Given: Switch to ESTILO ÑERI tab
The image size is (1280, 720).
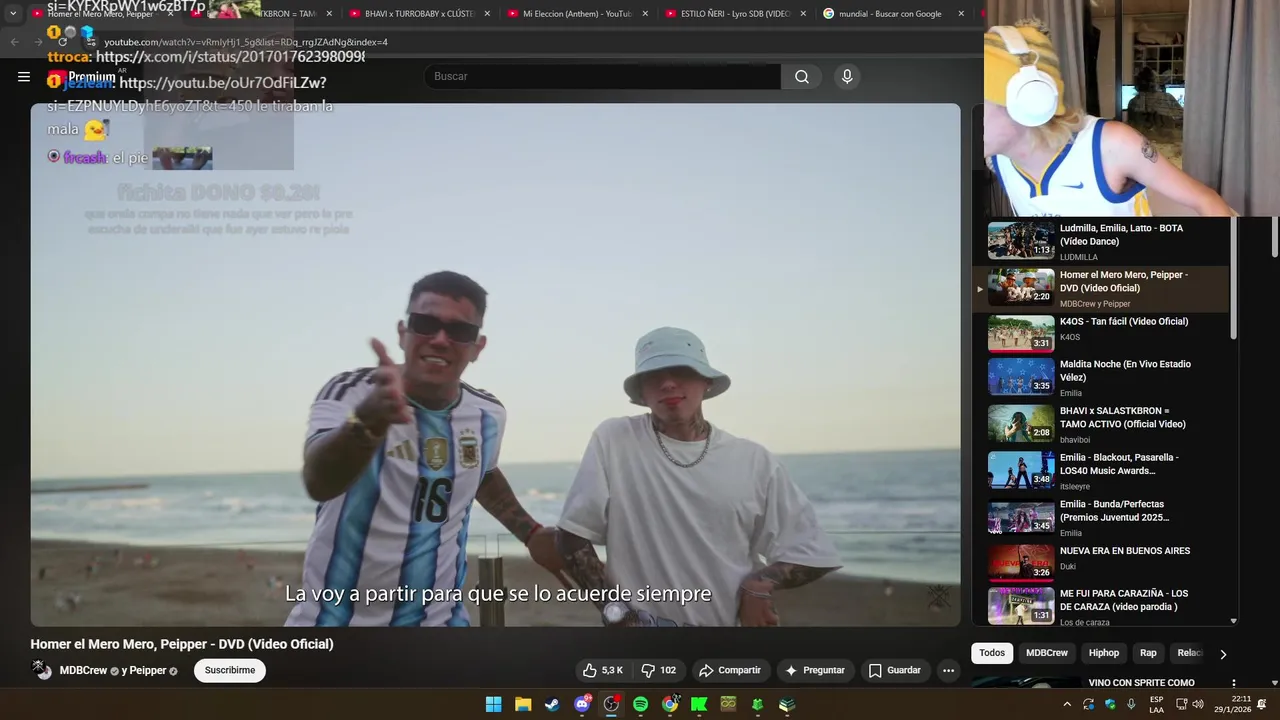Looking at the screenshot, I should pos(735,14).
